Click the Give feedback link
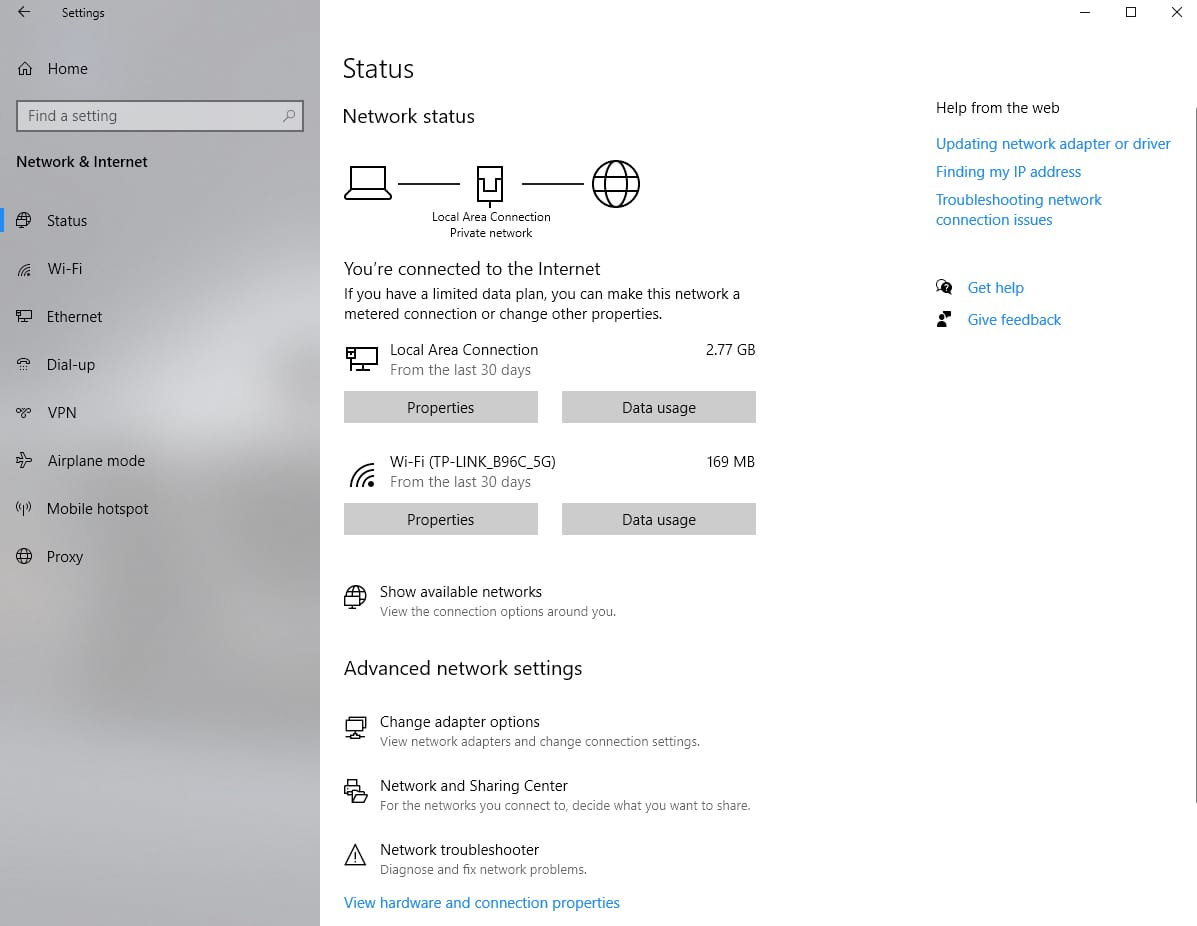This screenshot has width=1197, height=926. (x=1014, y=320)
